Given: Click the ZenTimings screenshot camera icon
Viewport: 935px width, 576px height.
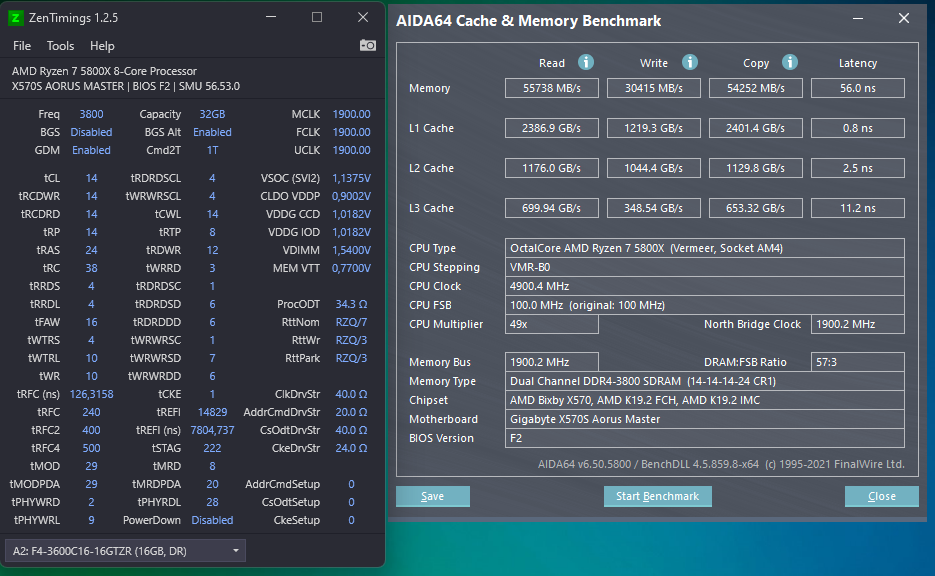Looking at the screenshot, I should pos(368,45).
